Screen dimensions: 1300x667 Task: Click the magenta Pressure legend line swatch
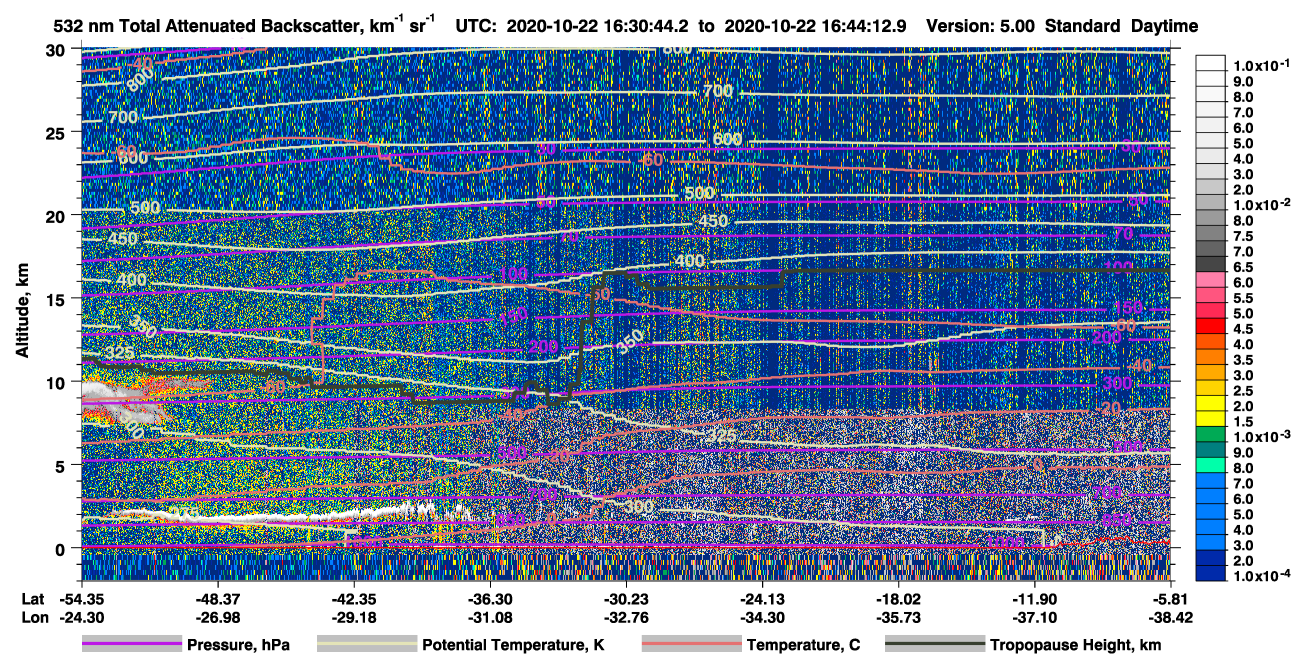pyautogui.click(x=131, y=645)
